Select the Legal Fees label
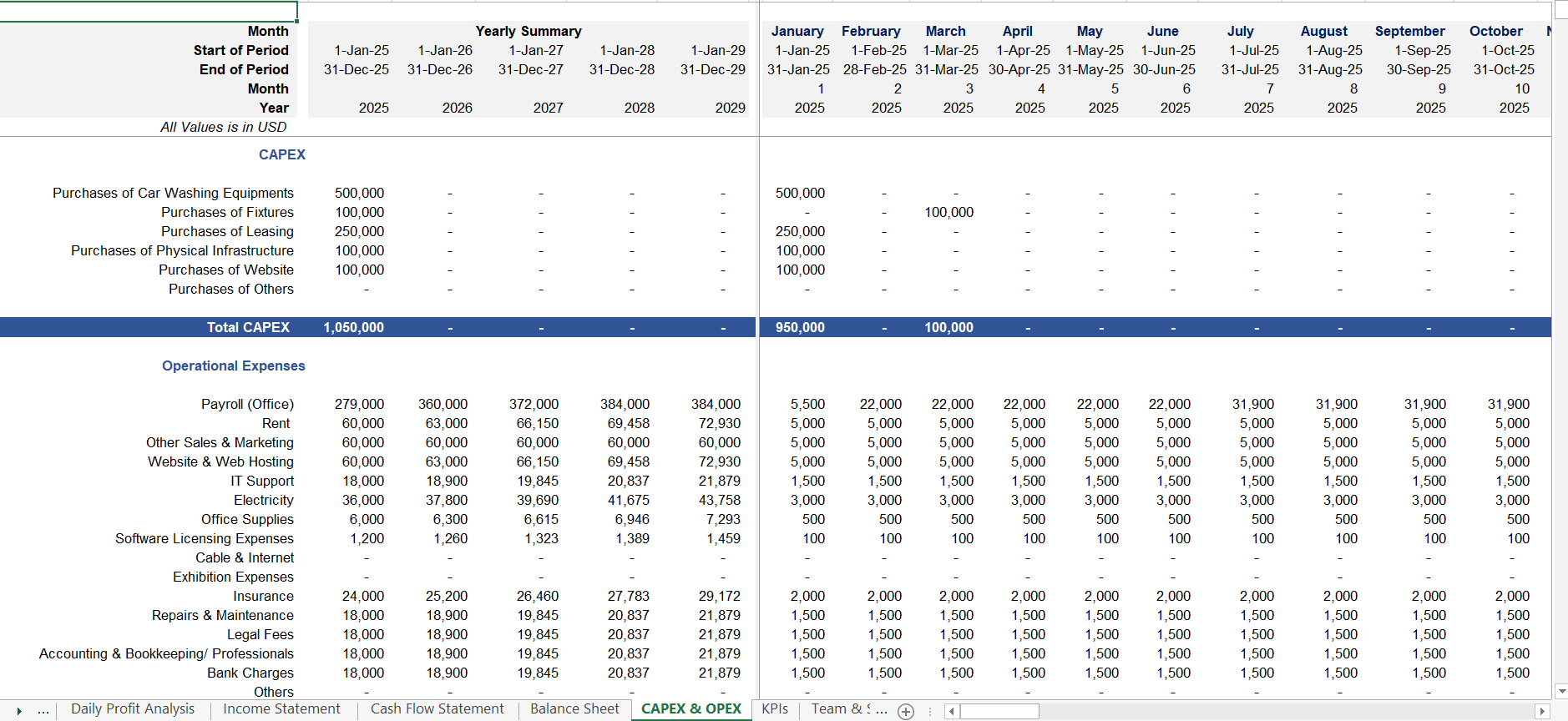 (x=260, y=634)
